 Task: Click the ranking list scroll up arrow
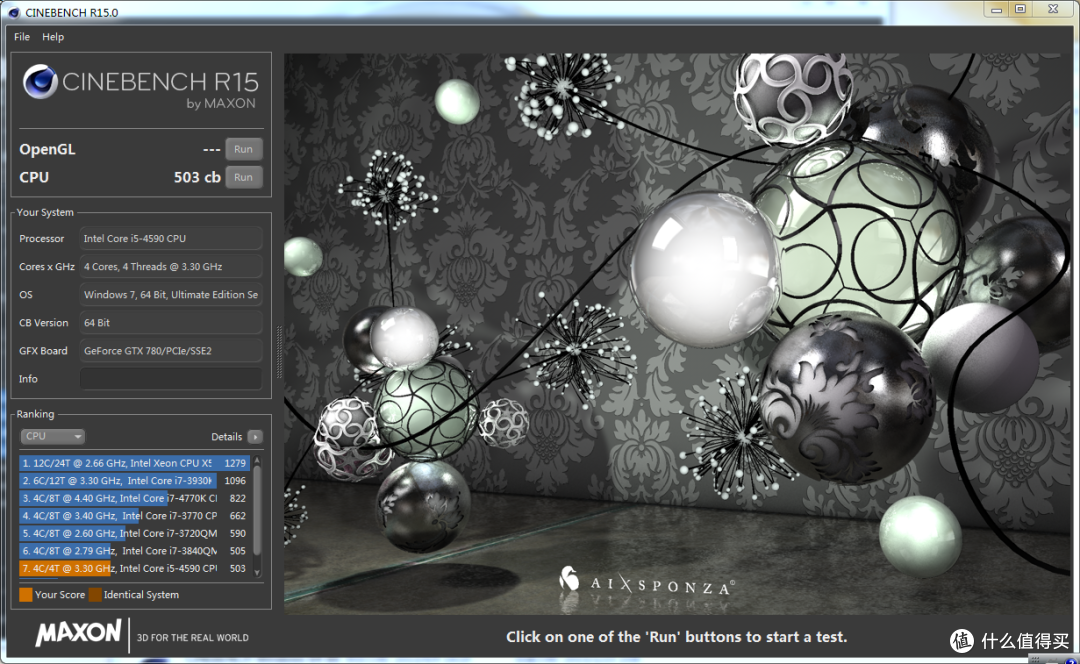click(x=258, y=459)
